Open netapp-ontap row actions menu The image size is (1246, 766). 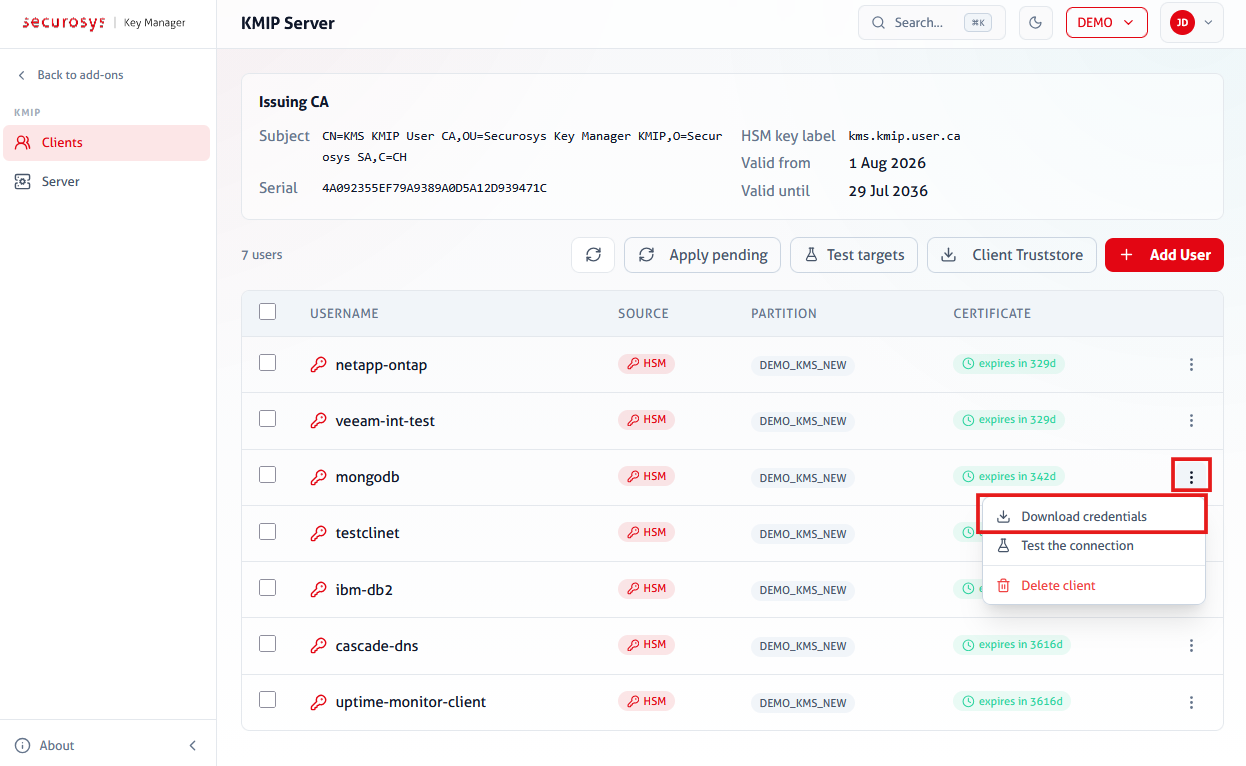pos(1191,365)
